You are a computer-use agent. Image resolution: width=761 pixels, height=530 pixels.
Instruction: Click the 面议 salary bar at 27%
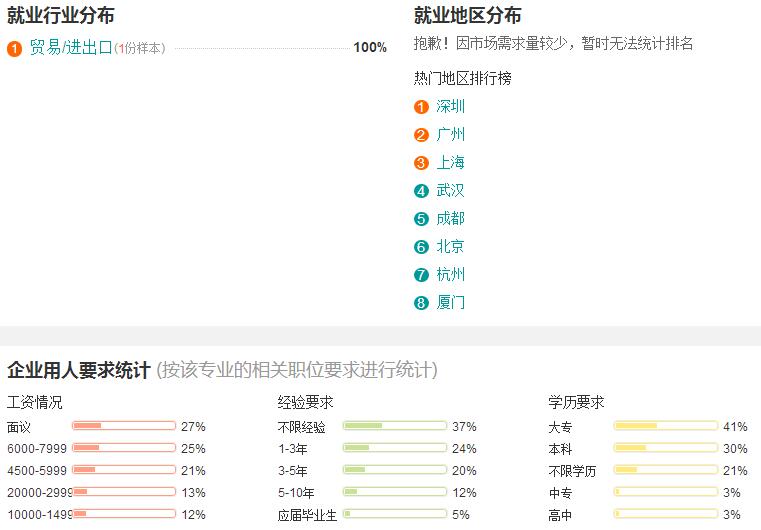point(124,426)
